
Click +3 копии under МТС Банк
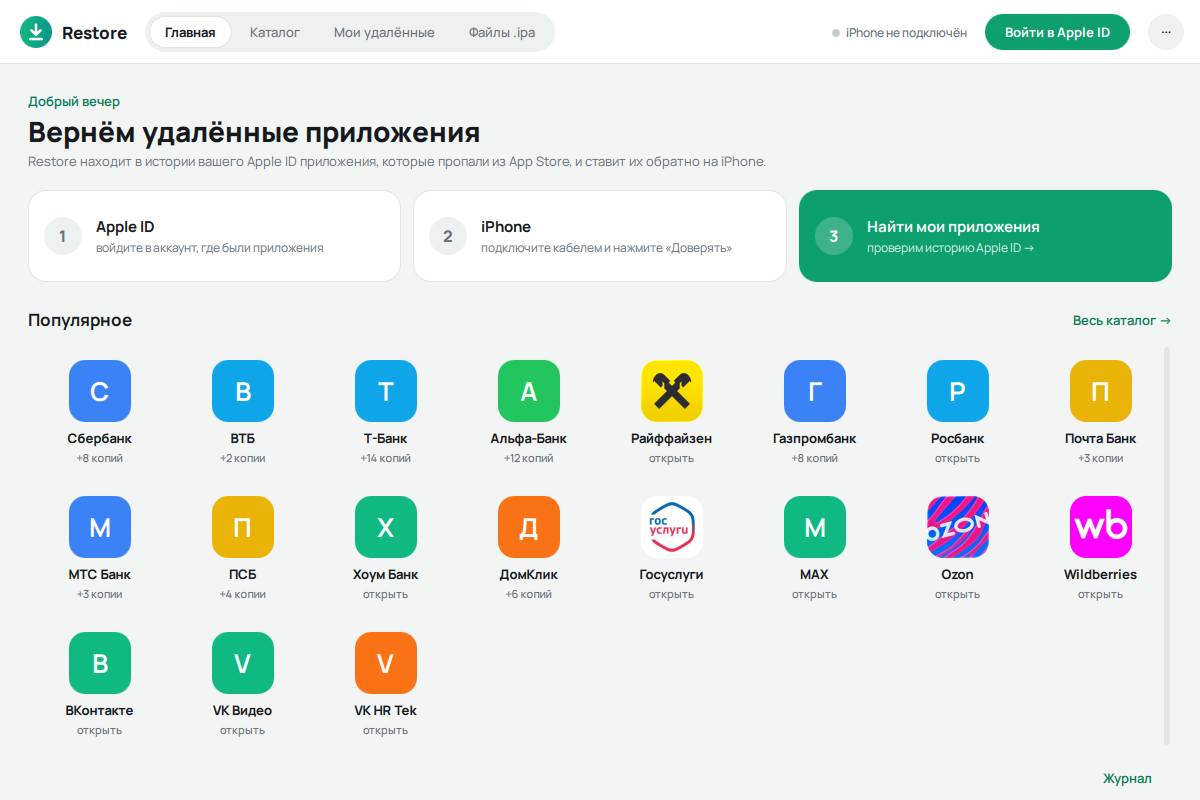click(x=100, y=594)
